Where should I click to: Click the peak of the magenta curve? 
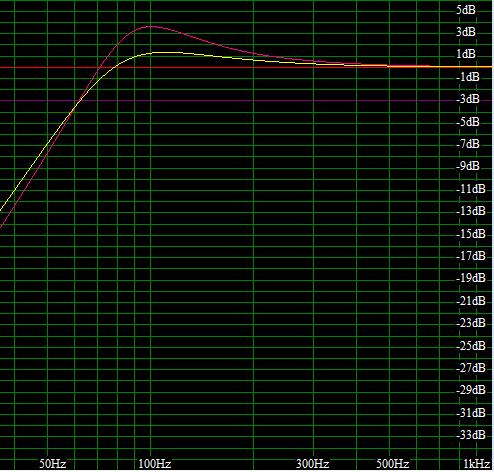[x=151, y=26]
